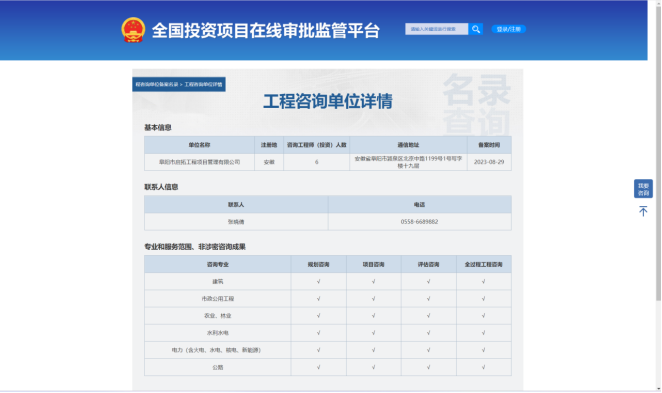The image size is (662, 393).
Task: Select the phone number 0558-6689882 cell
Action: (419, 222)
